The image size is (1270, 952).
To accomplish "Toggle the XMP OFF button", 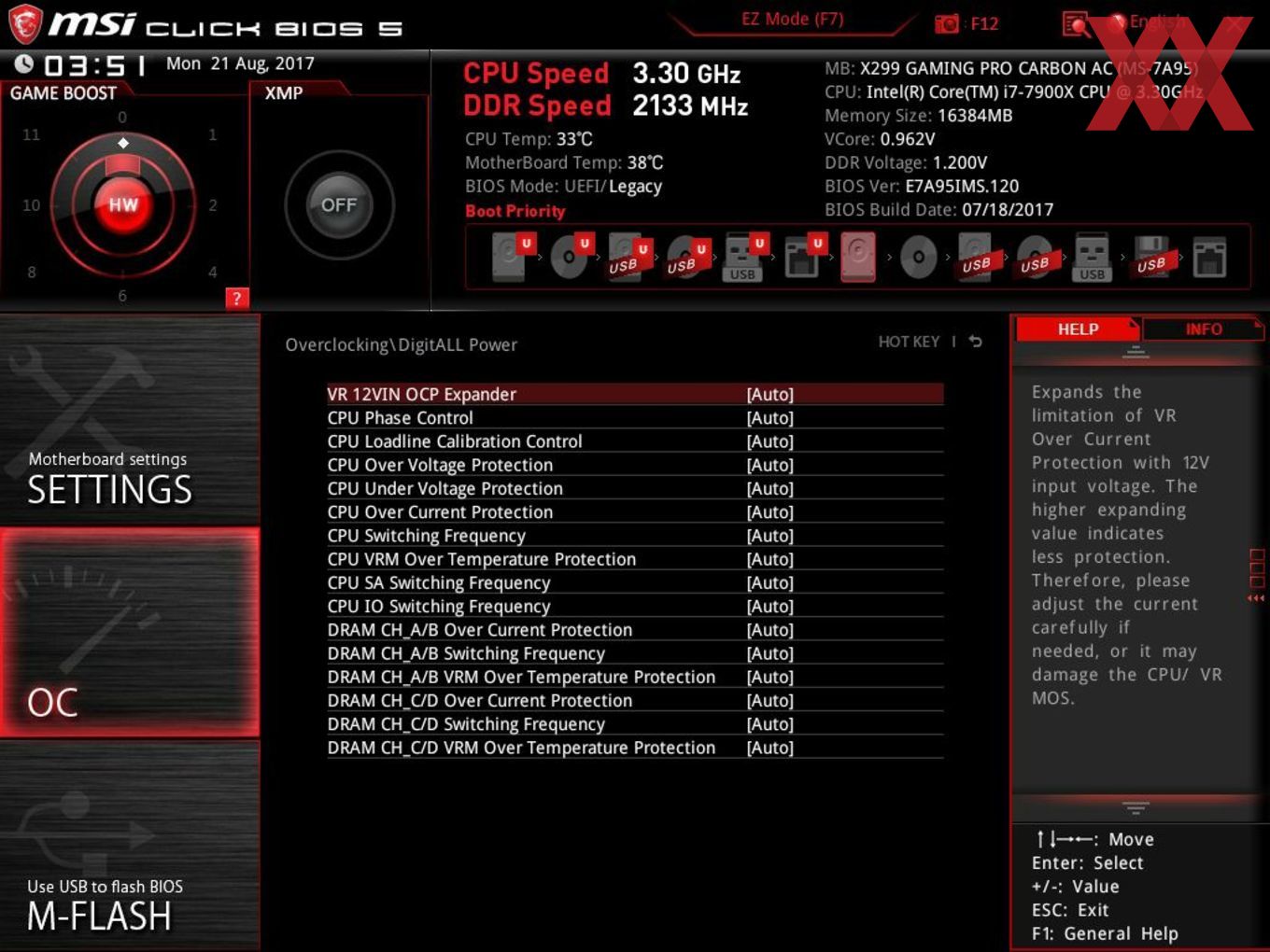I will click(x=339, y=205).
